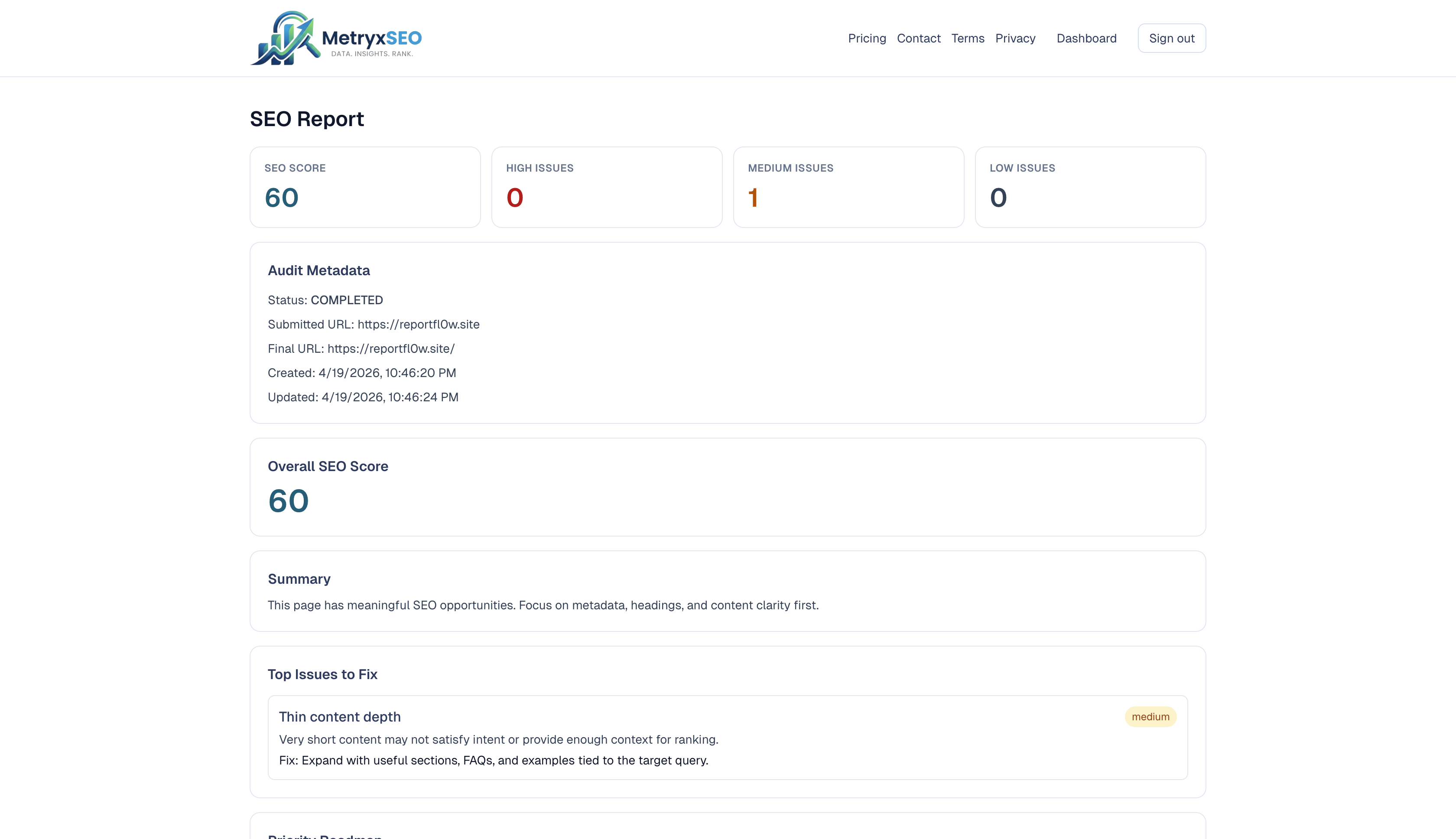The image size is (1456, 839).
Task: Click the MetryxSEO logo
Action: [x=336, y=37]
